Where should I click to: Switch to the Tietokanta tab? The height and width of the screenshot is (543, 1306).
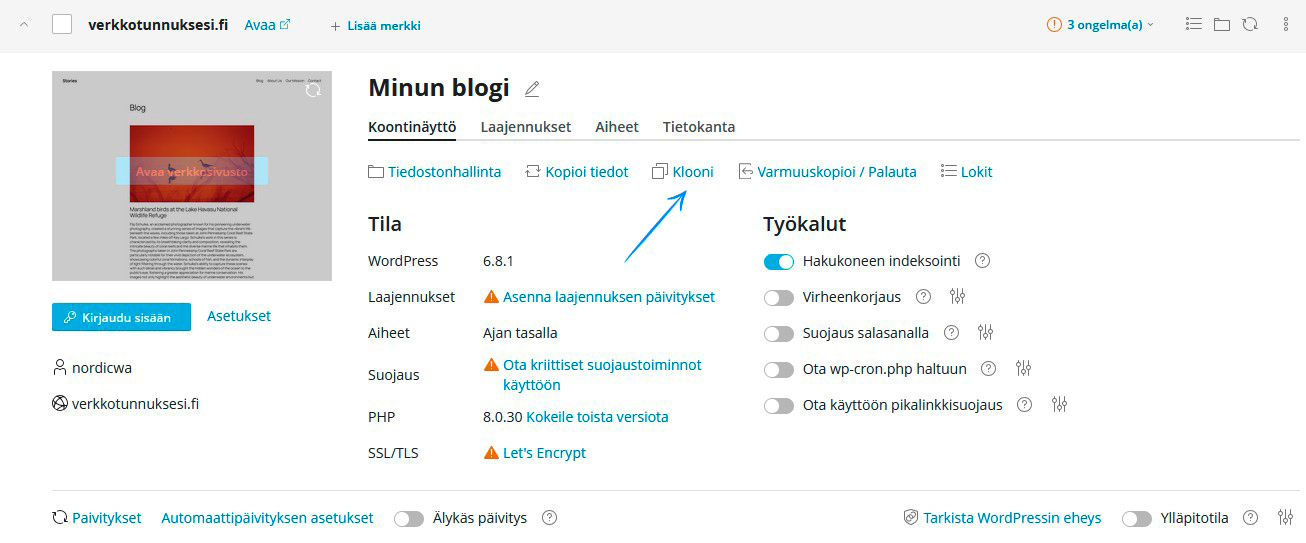699,127
